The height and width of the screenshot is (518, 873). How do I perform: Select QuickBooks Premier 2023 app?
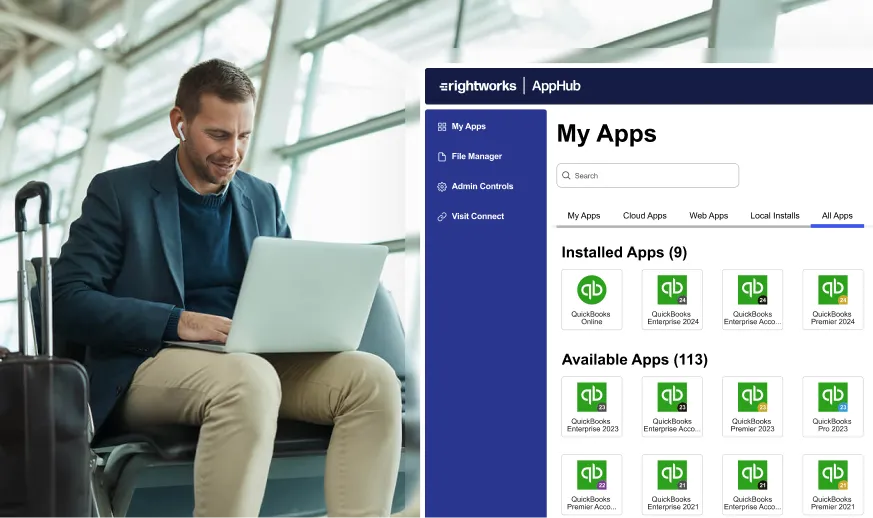pyautogui.click(x=752, y=407)
